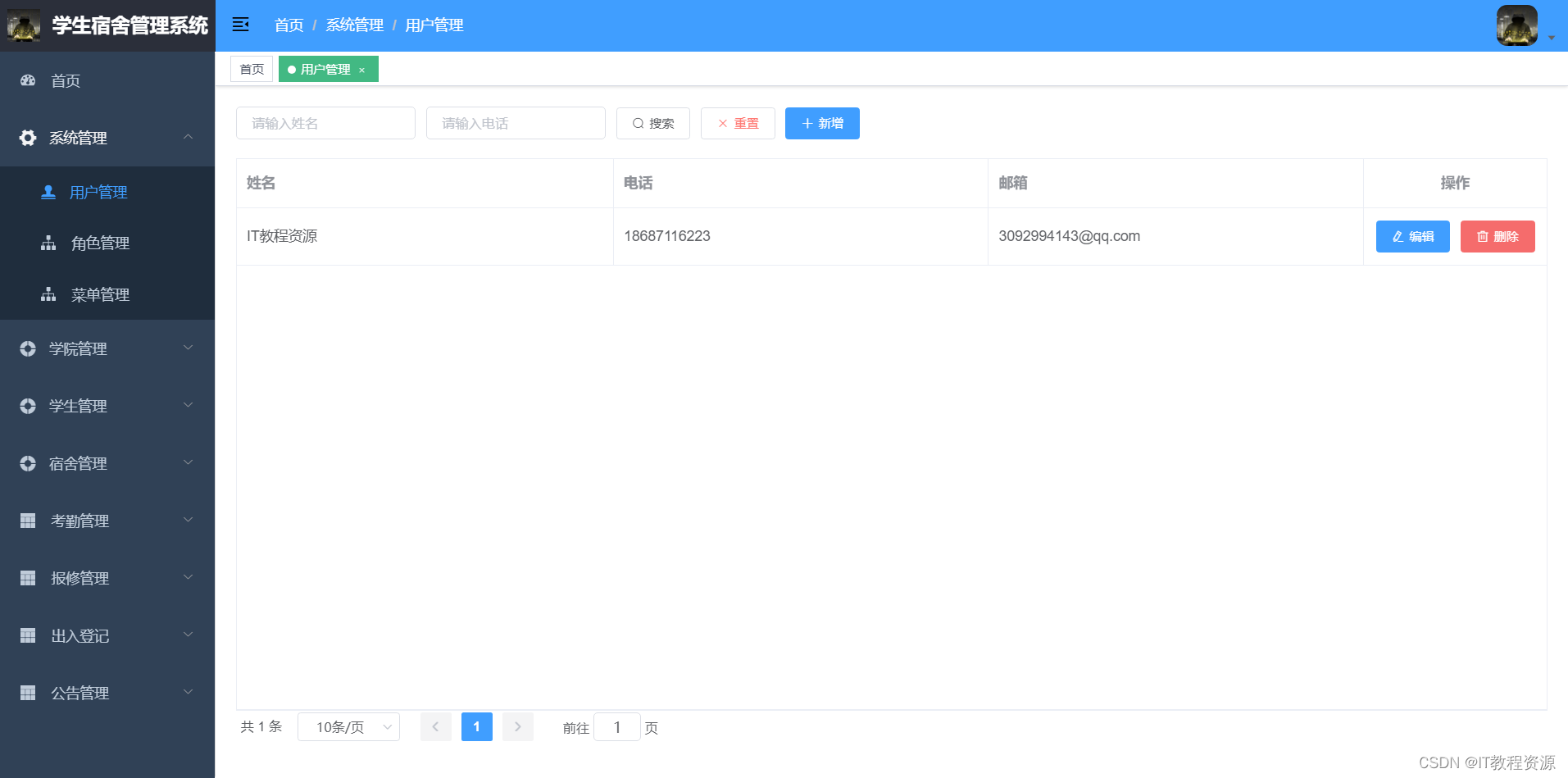This screenshot has height=778, width=1568.
Task: Click the 共 1 条 total count text
Action: click(x=261, y=726)
